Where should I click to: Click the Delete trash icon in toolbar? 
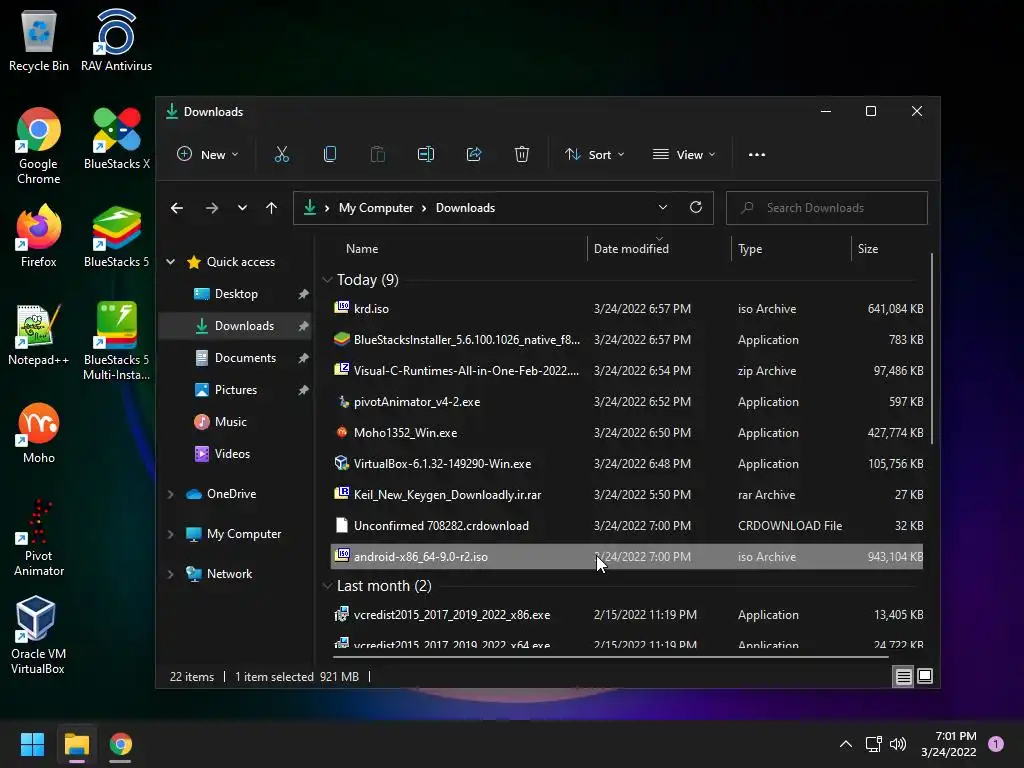[x=522, y=155]
